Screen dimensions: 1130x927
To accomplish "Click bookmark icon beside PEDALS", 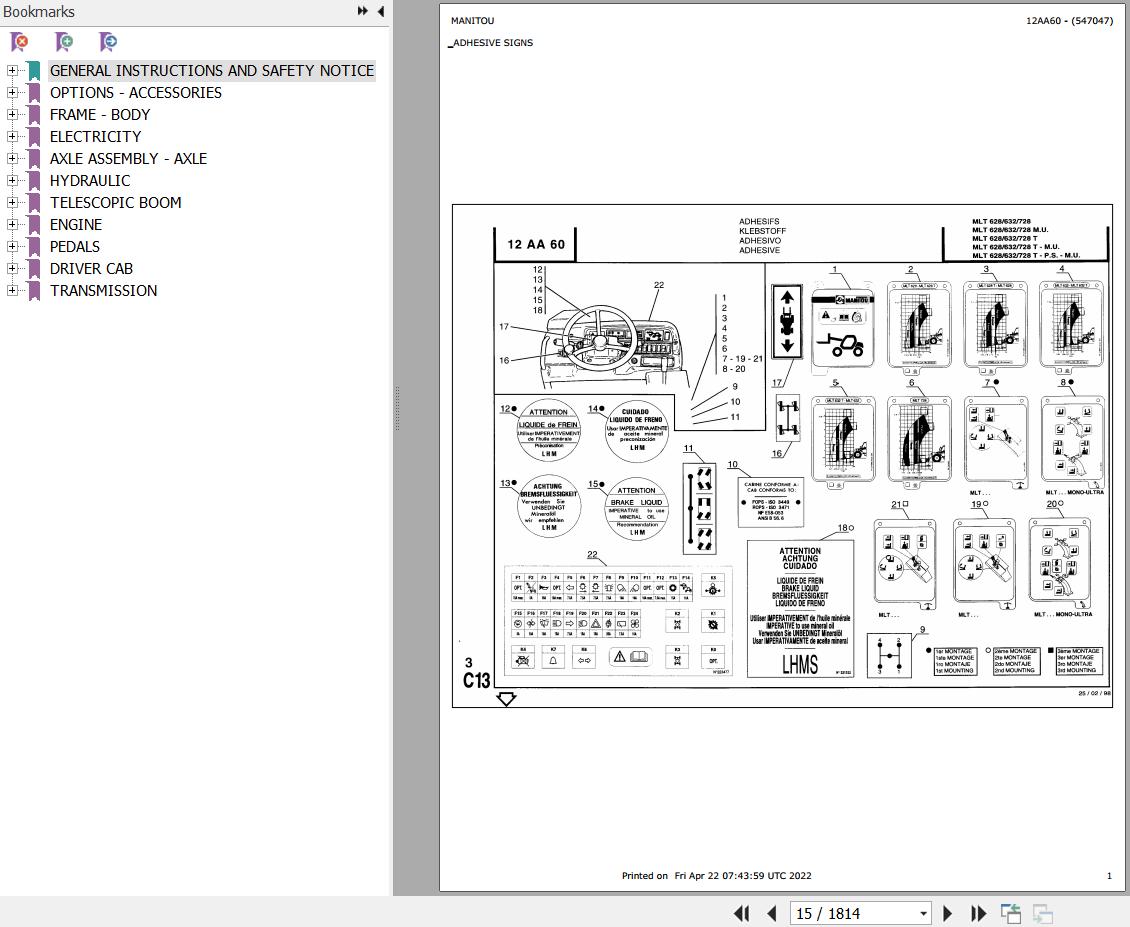I will pos(33,247).
